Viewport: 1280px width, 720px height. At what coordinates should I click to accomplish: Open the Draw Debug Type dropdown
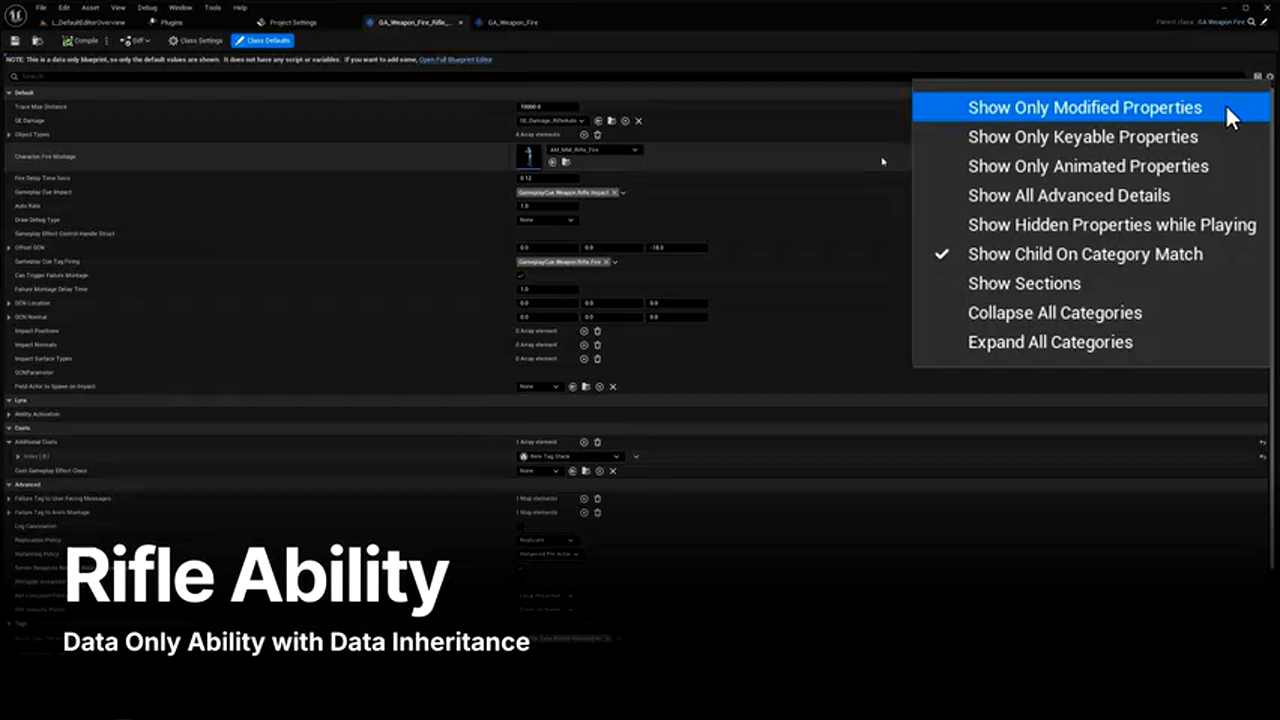(x=546, y=220)
